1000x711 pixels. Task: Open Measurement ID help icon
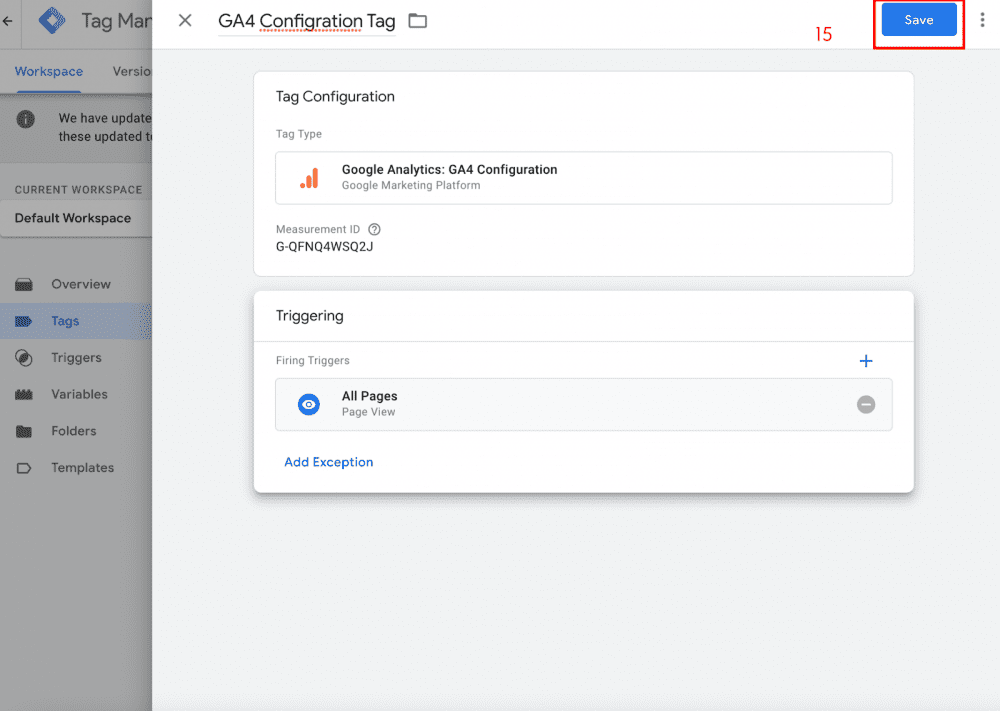click(x=374, y=230)
